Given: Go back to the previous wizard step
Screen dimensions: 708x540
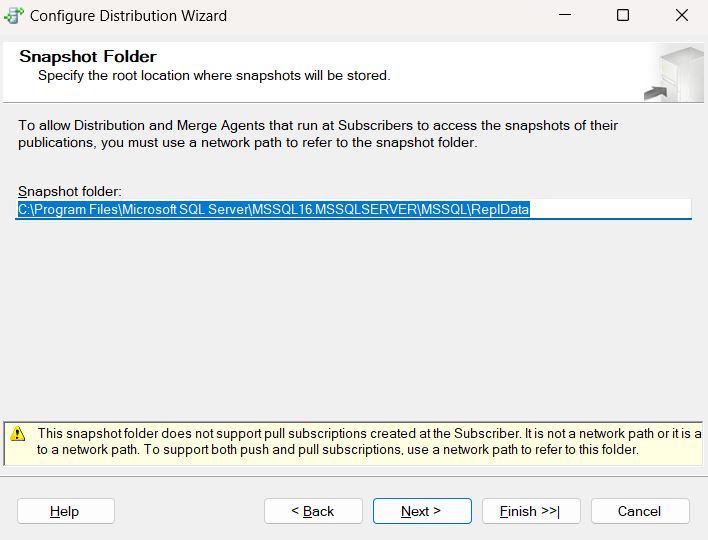Looking at the screenshot, I should pos(313,511).
